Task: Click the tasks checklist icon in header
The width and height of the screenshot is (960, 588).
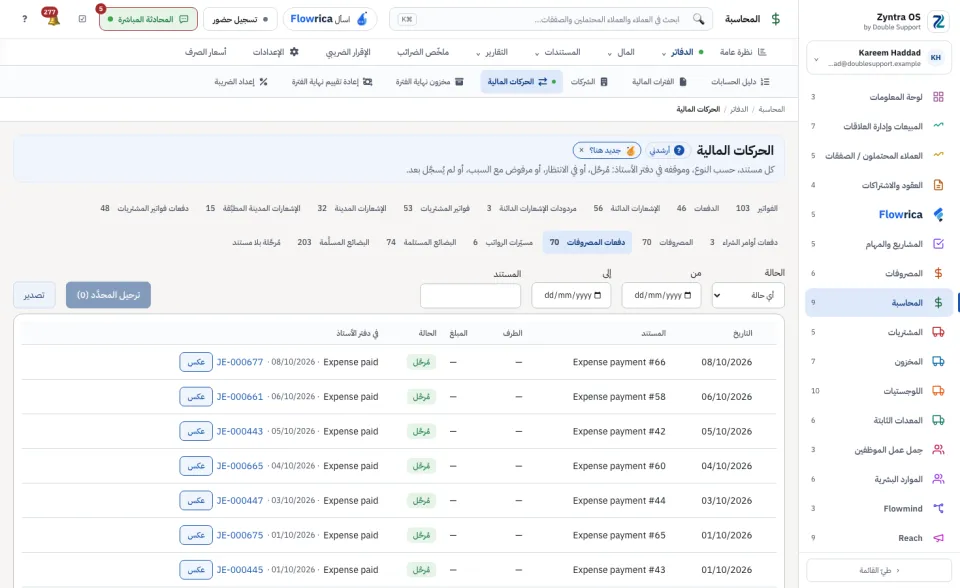Action: (x=83, y=19)
